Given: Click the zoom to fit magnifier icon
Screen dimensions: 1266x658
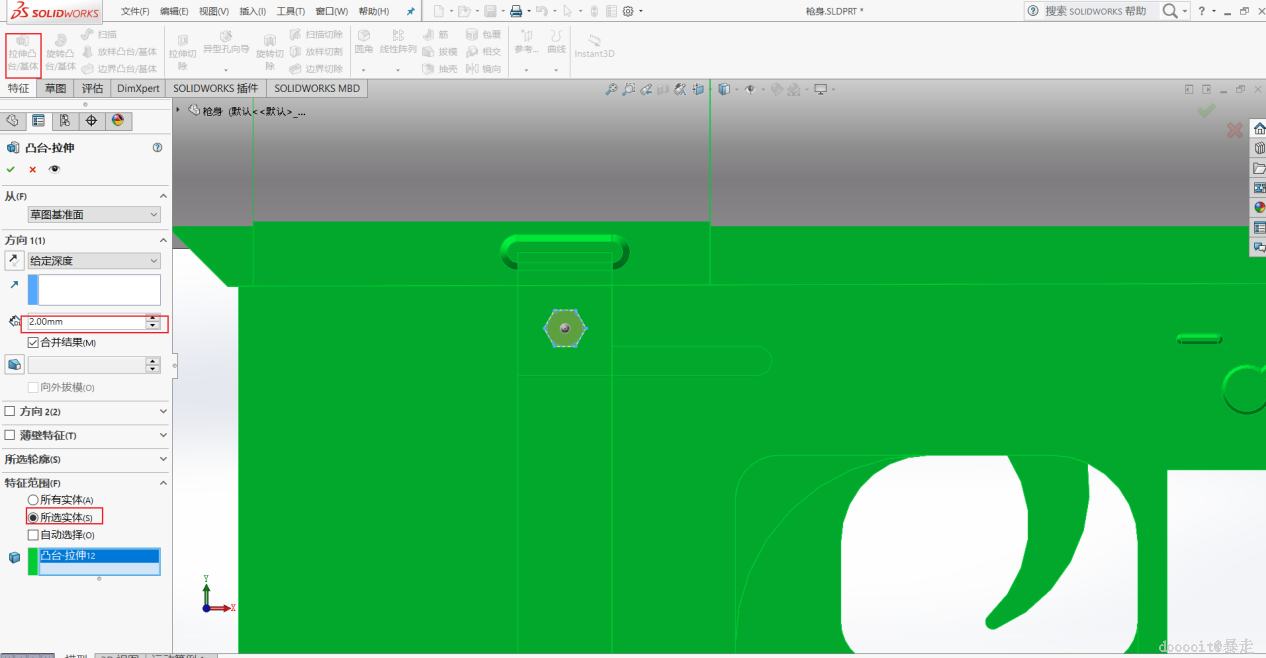Looking at the screenshot, I should (x=611, y=90).
